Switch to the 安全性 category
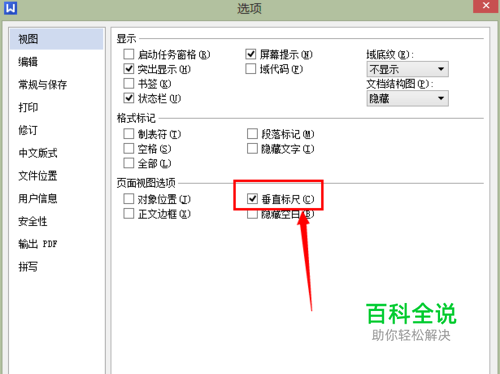Screen dimensions: 500x374 tap(33, 221)
